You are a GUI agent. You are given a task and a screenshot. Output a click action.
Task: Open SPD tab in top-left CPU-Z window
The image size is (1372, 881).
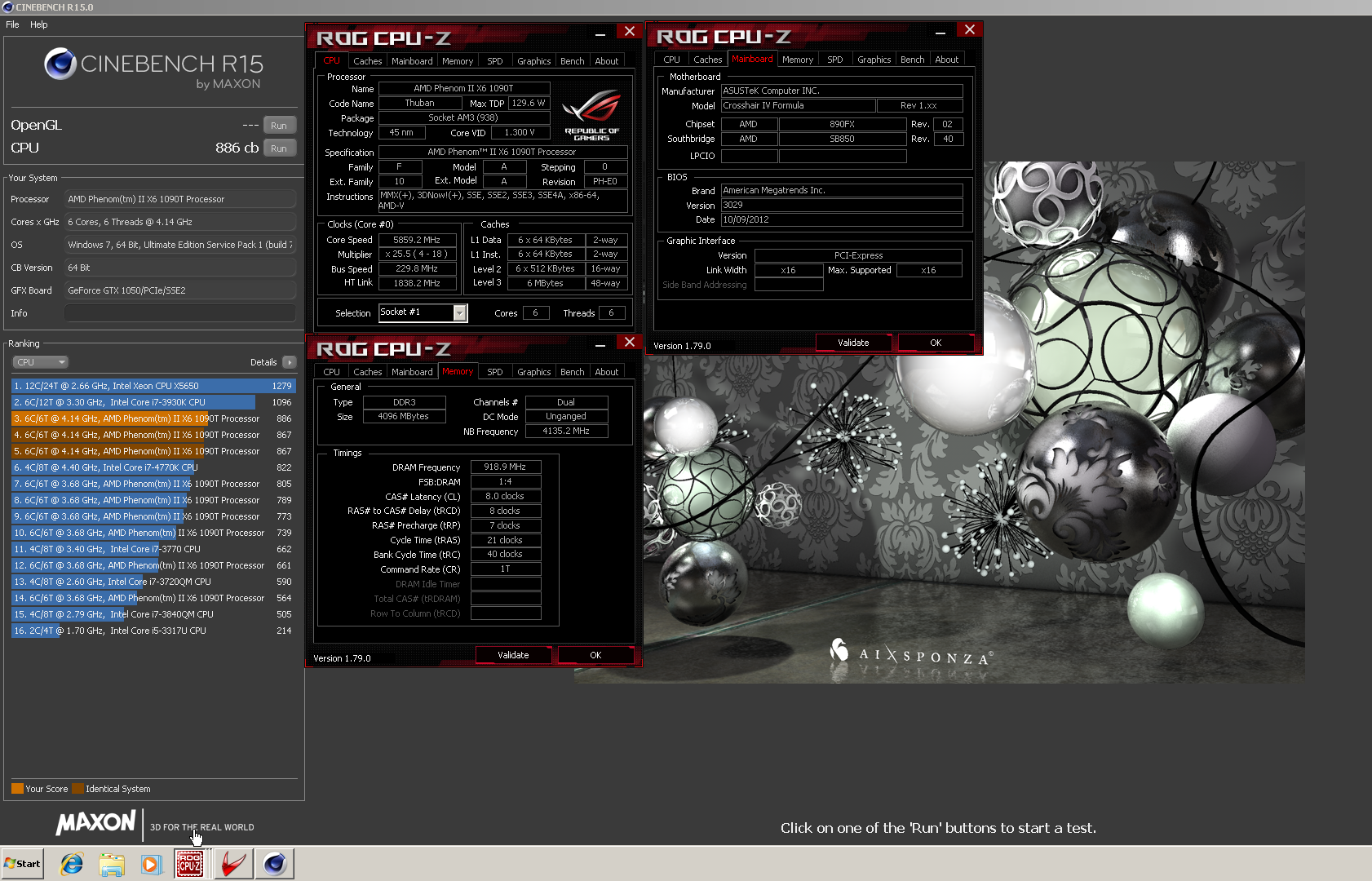(495, 61)
